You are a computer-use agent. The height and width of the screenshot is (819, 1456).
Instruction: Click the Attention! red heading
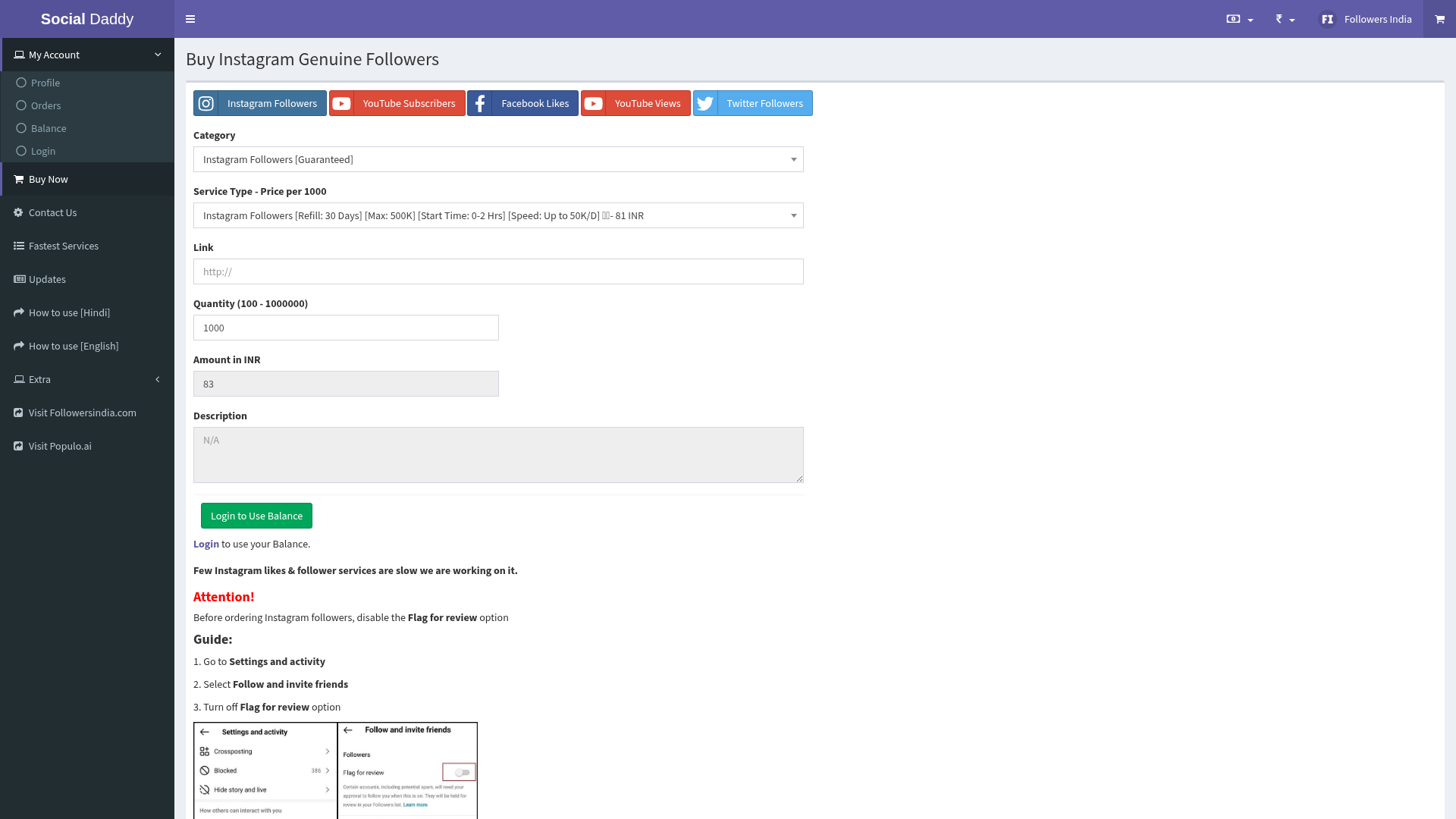pos(224,597)
